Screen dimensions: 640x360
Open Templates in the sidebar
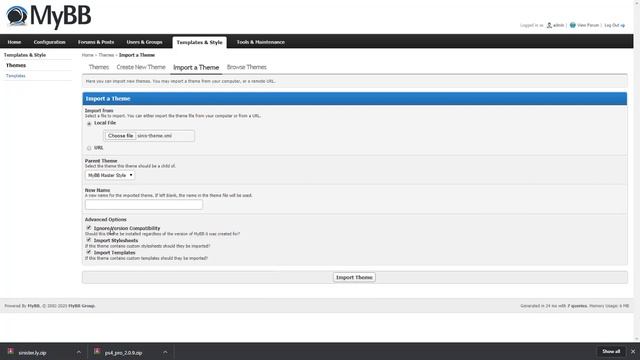click(16, 76)
